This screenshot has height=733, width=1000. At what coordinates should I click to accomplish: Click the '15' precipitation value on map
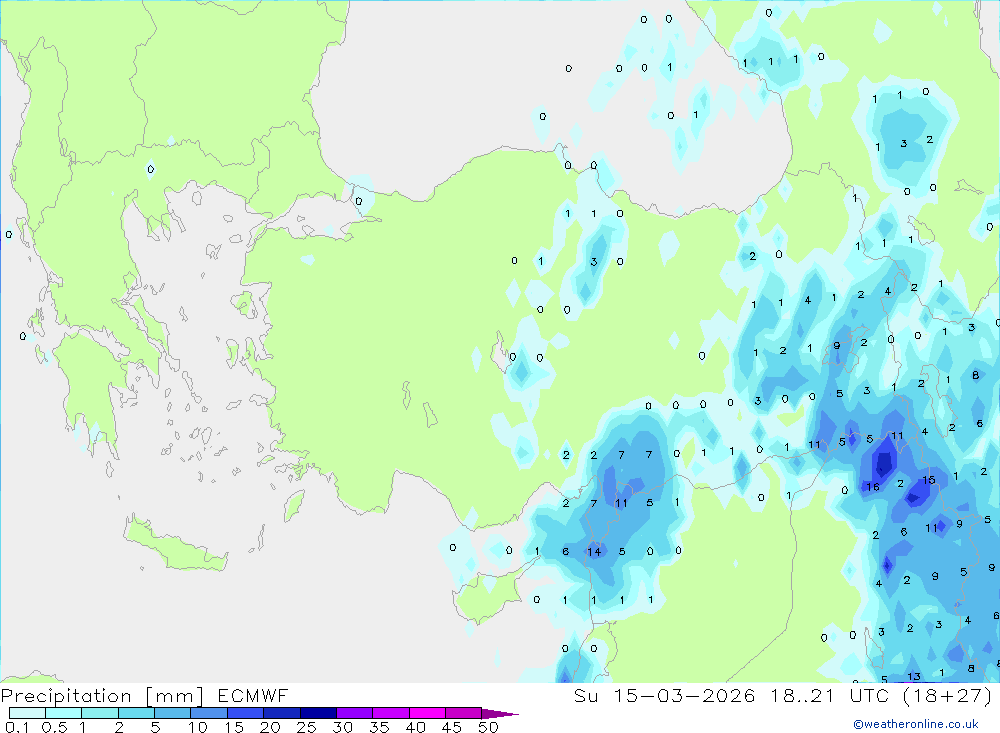tap(929, 480)
